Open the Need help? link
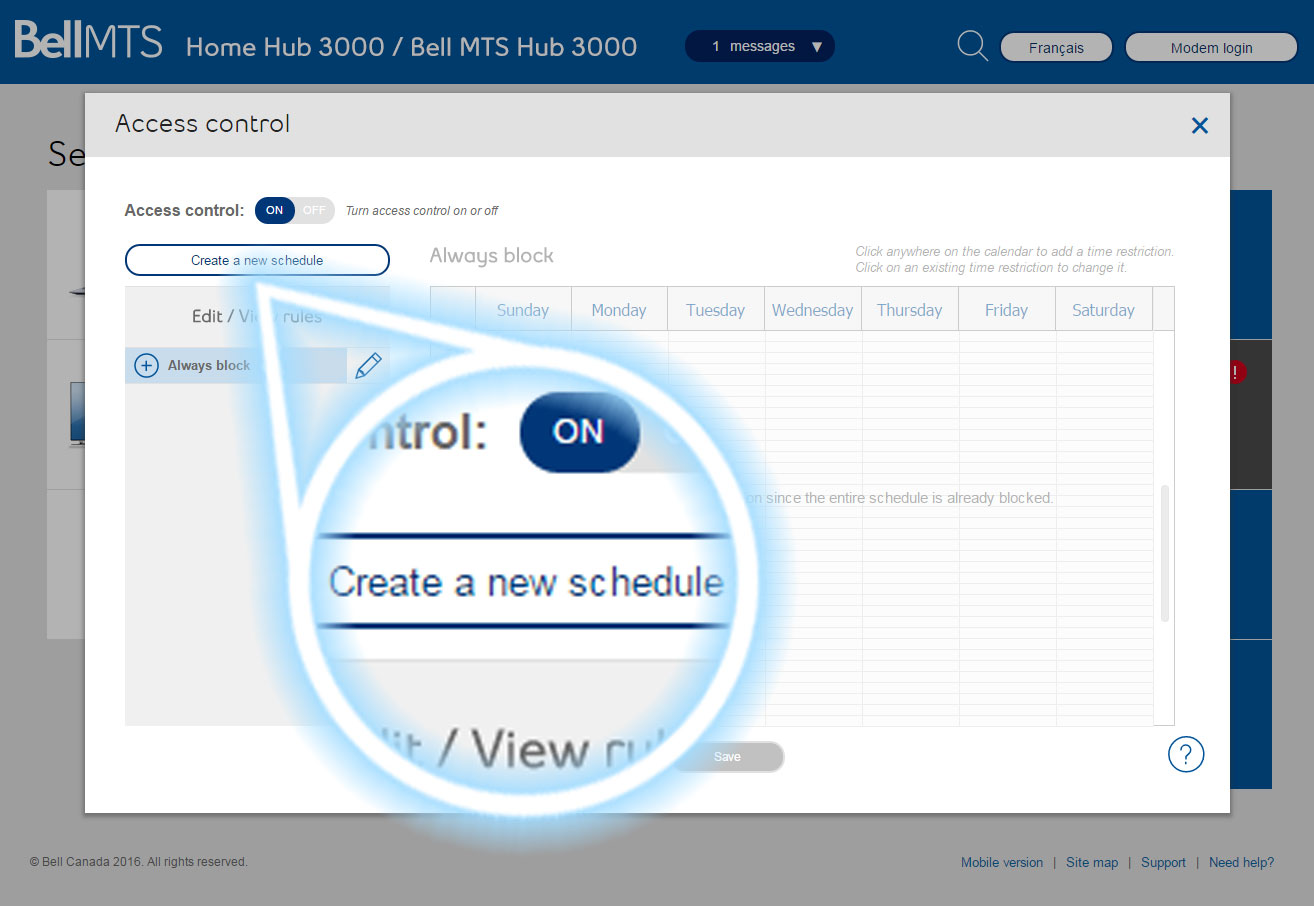The height and width of the screenshot is (906, 1314). (x=1241, y=863)
